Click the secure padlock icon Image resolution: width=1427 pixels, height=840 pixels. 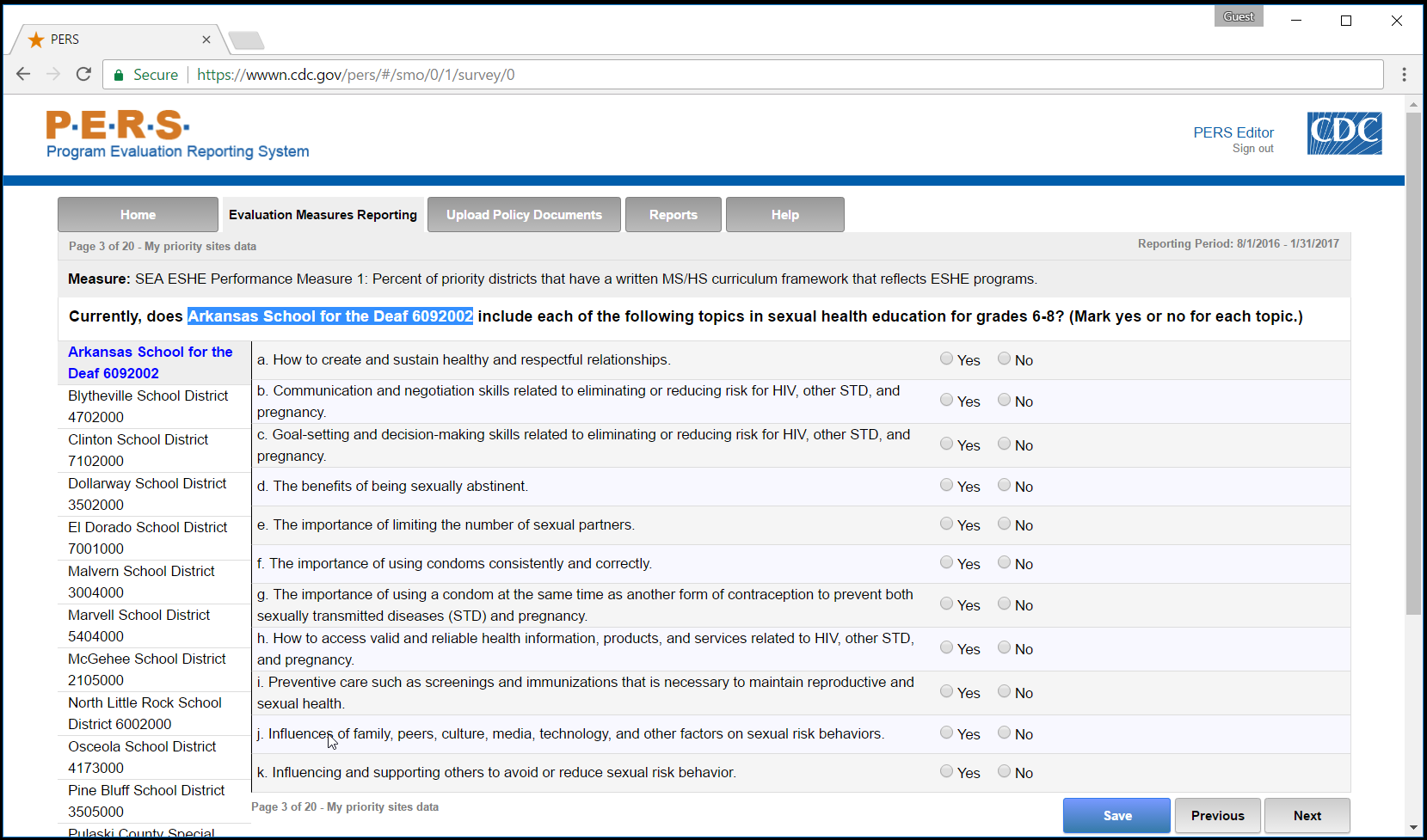point(119,75)
